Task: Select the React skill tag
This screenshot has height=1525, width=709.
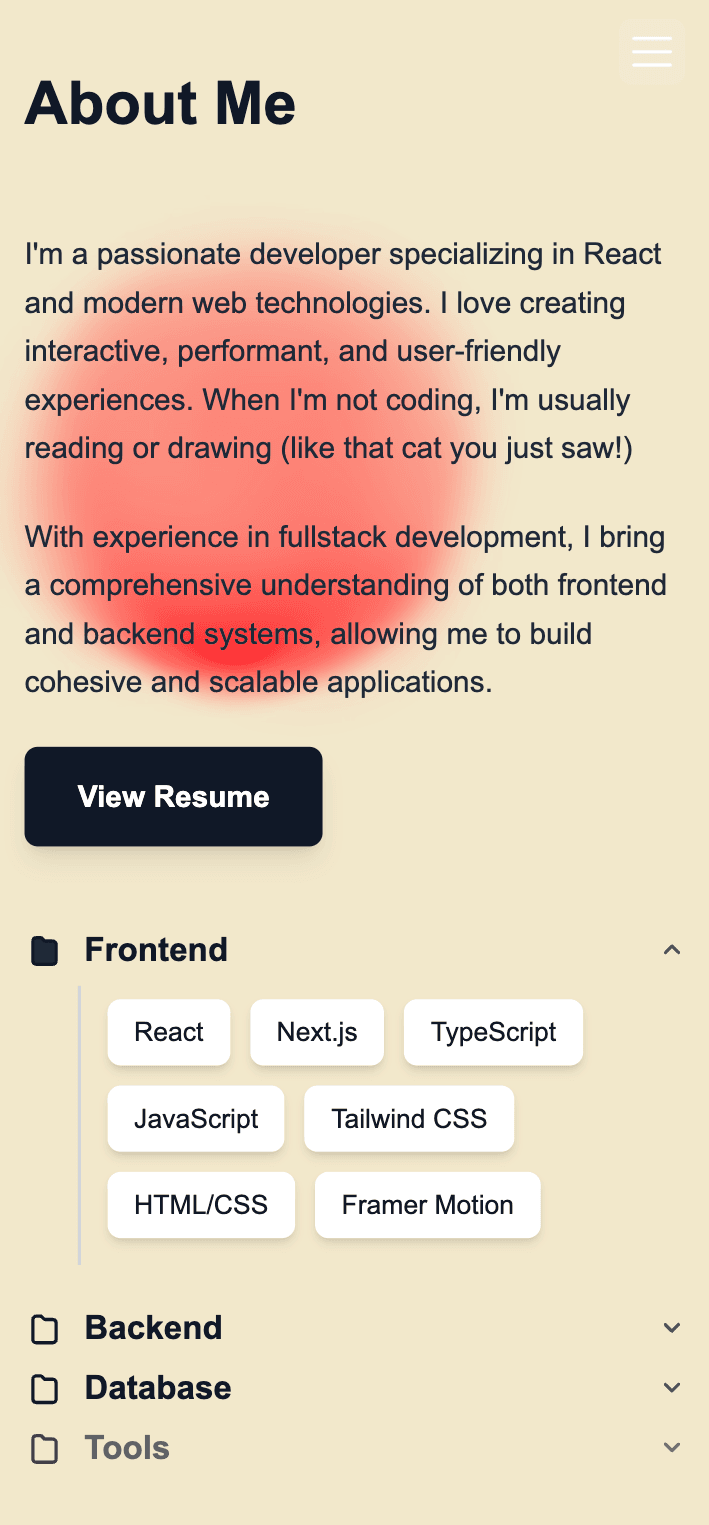Action: [x=169, y=1032]
